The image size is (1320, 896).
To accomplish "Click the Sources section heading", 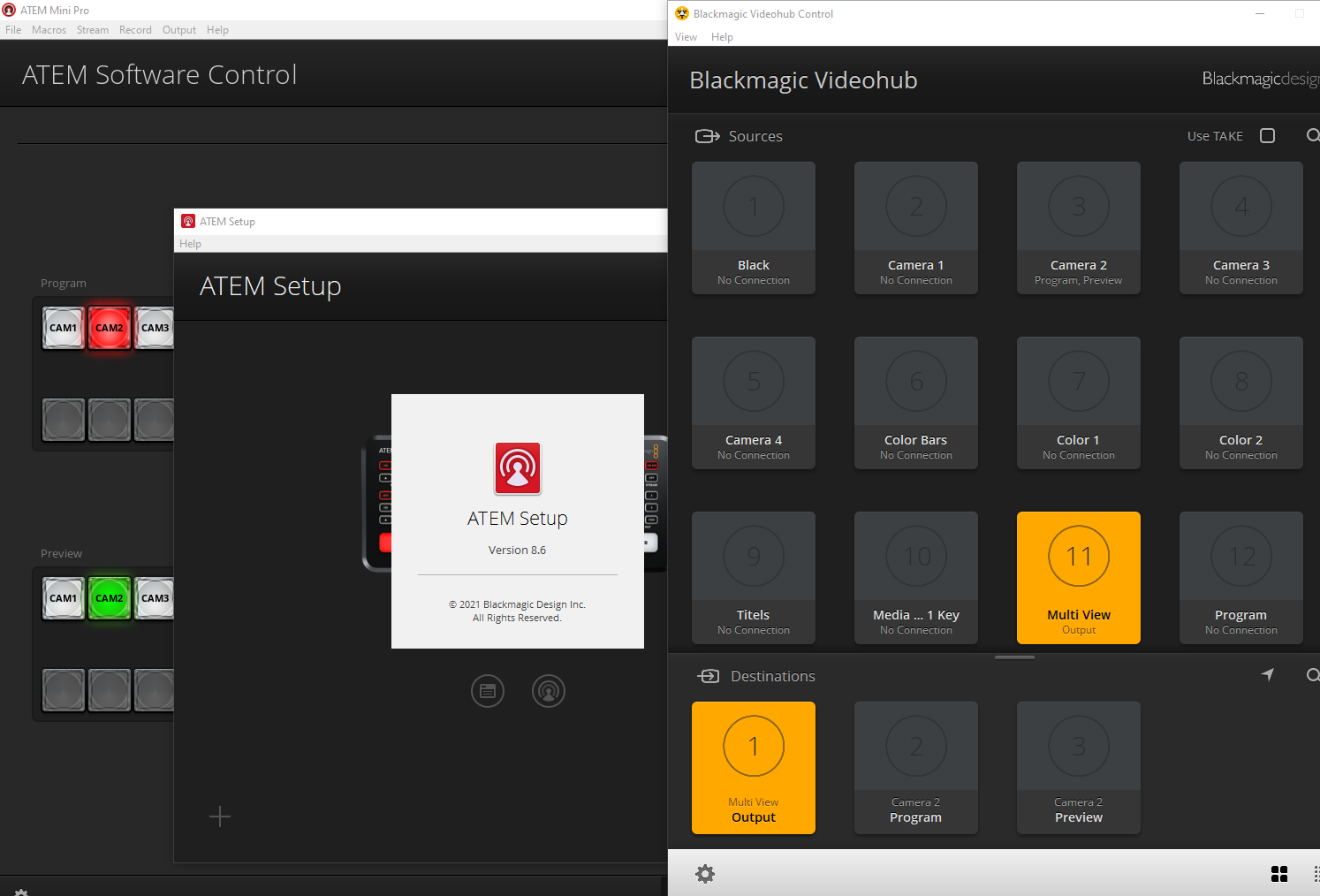I will (x=755, y=136).
